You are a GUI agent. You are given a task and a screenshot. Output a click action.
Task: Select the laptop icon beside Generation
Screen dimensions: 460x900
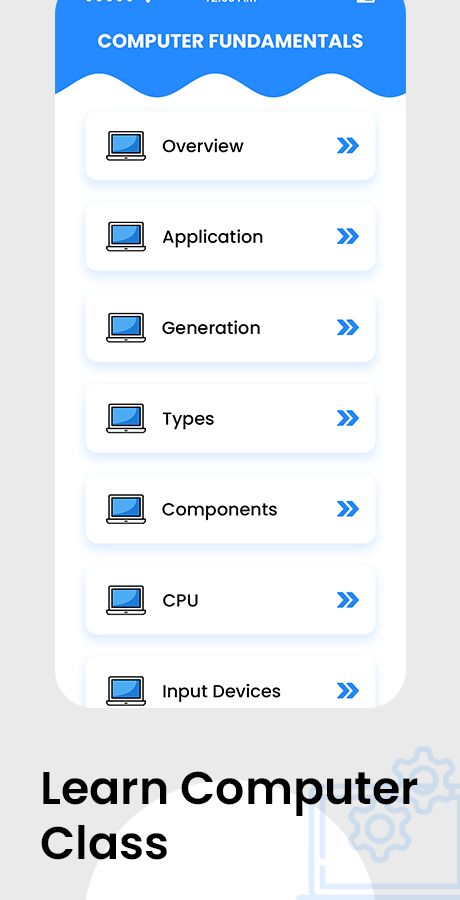tap(126, 327)
